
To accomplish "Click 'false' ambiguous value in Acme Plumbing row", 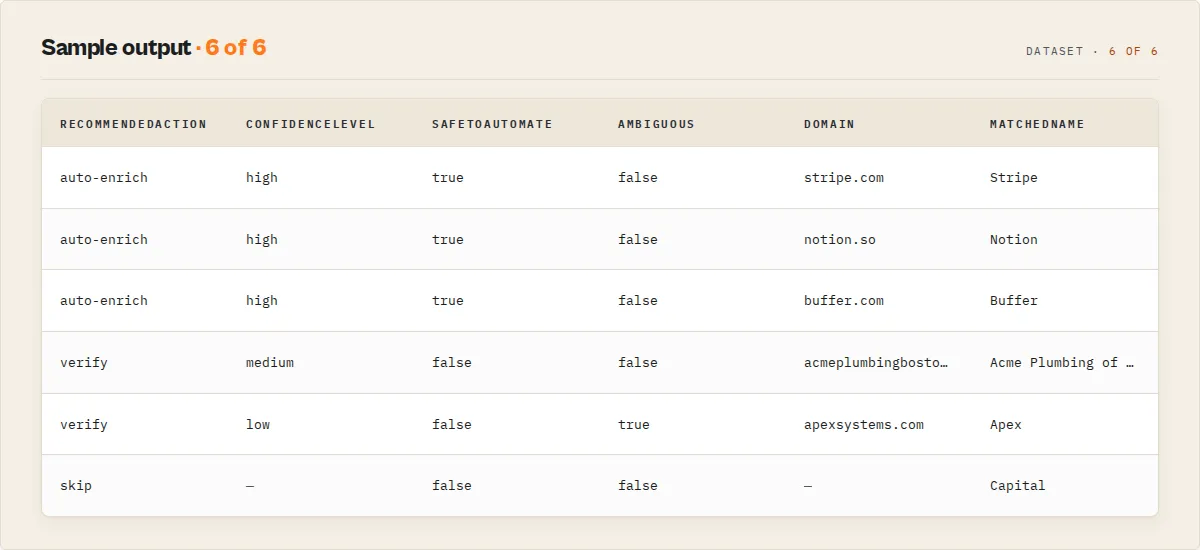I will coord(638,362).
